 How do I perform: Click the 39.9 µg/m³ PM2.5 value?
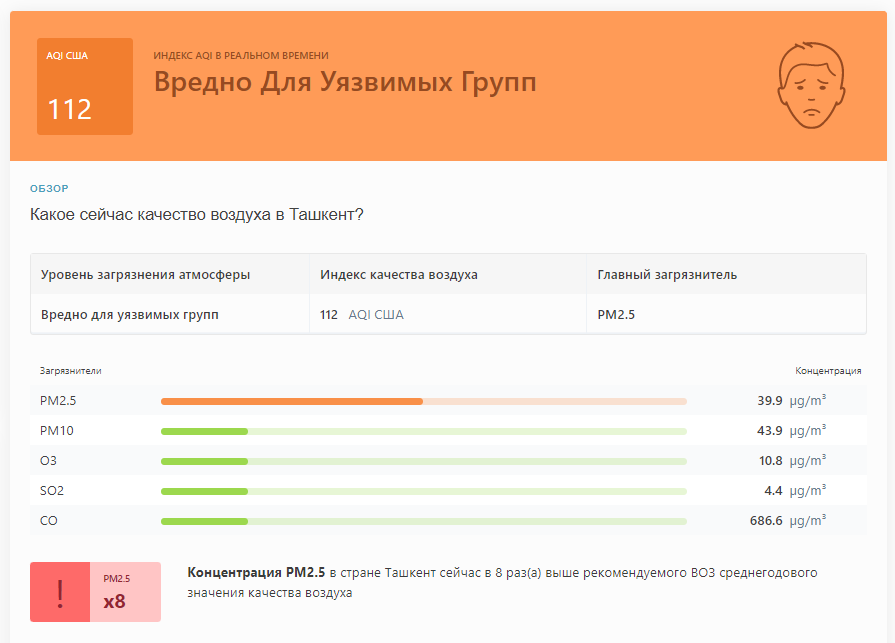tap(791, 401)
